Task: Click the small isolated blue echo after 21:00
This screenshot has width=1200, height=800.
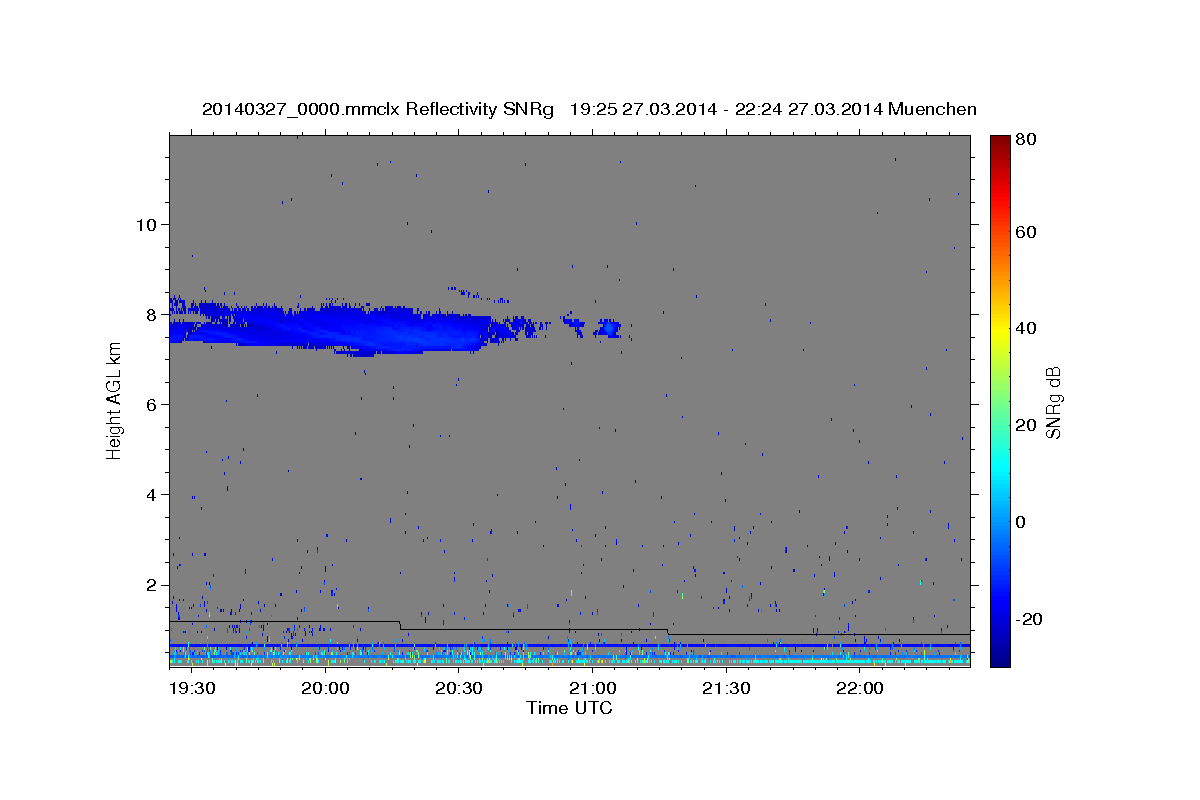Action: 608,328
